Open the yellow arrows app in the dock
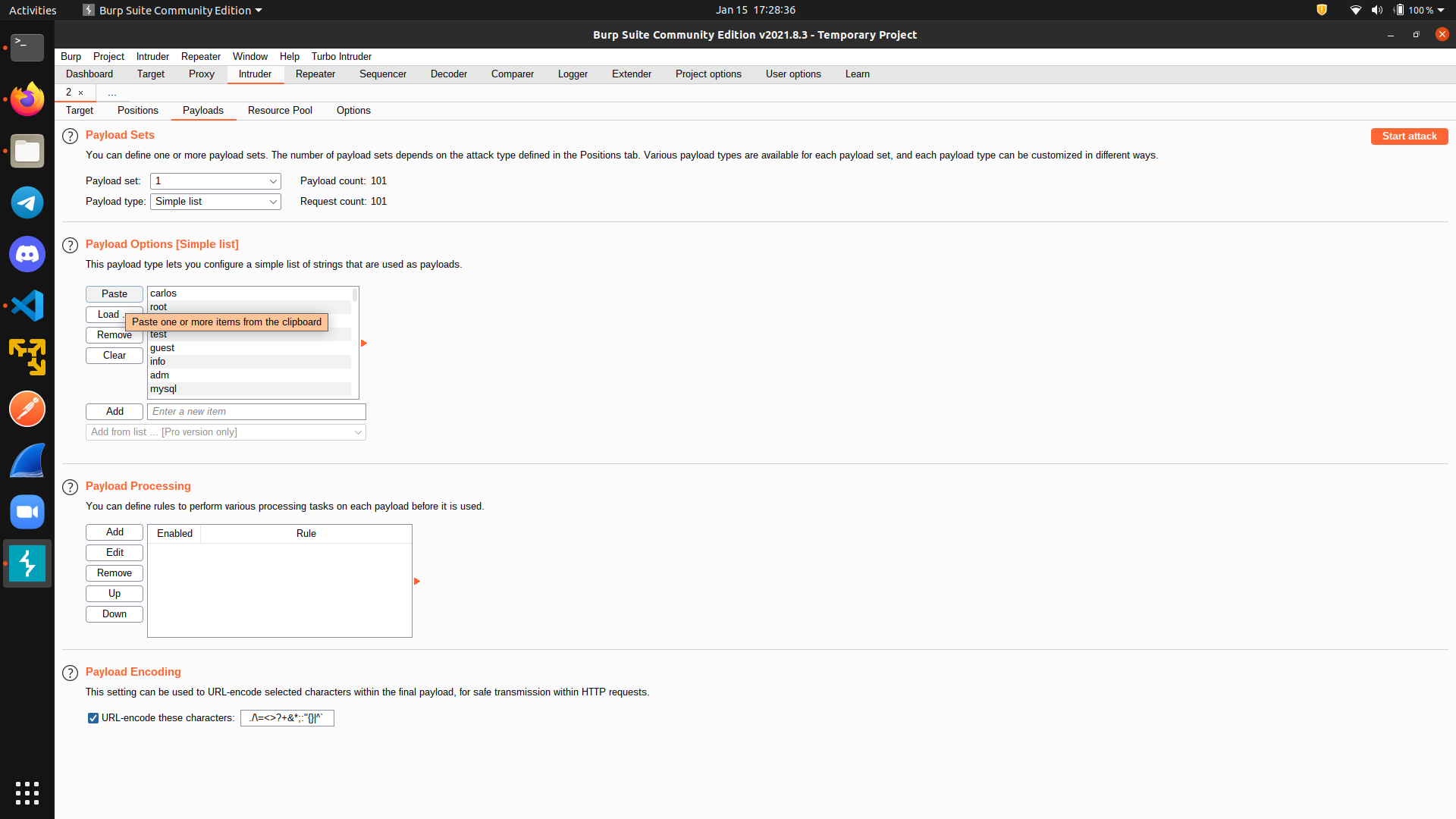1456x819 pixels. coord(27,357)
